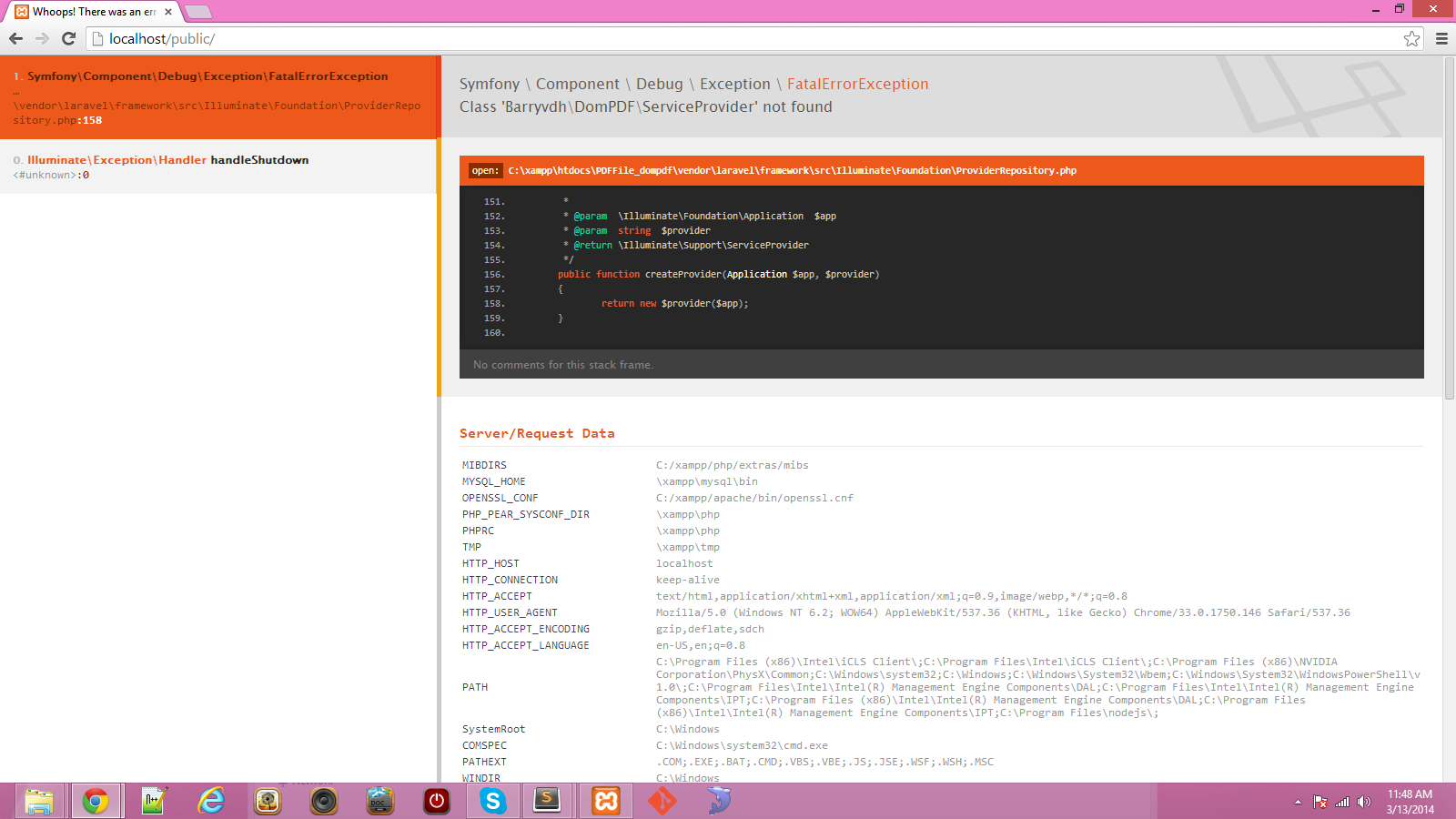Open Sublime Text from the taskbar
Viewport: 1456px width, 819px height.
547,801
